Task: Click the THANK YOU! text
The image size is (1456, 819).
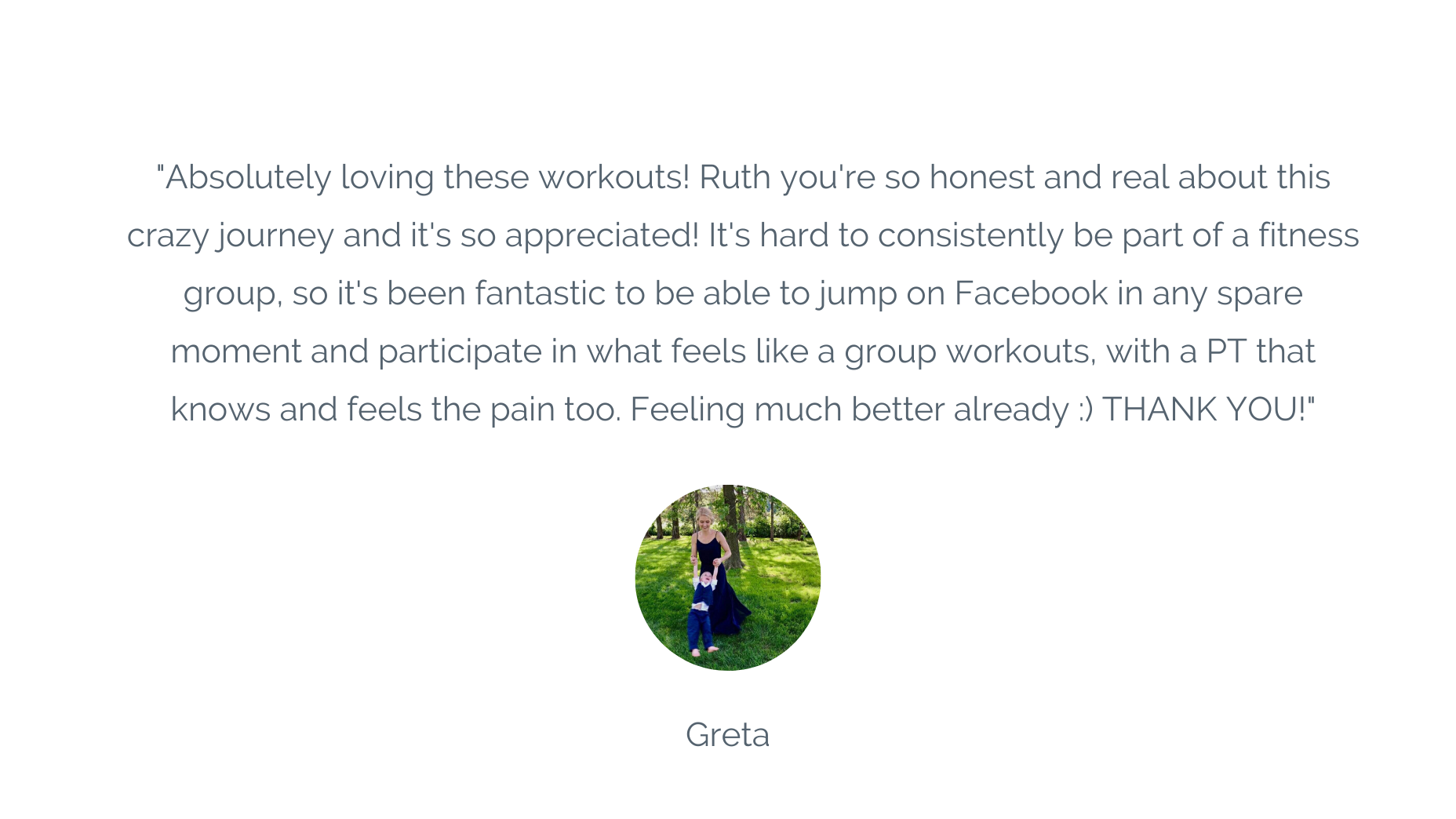Action: [1207, 409]
